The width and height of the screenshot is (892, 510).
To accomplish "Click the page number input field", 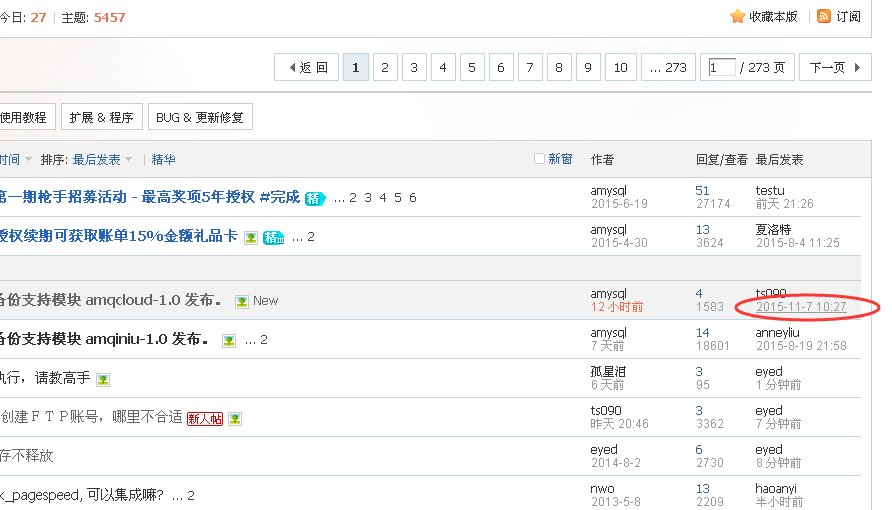I will (x=721, y=67).
